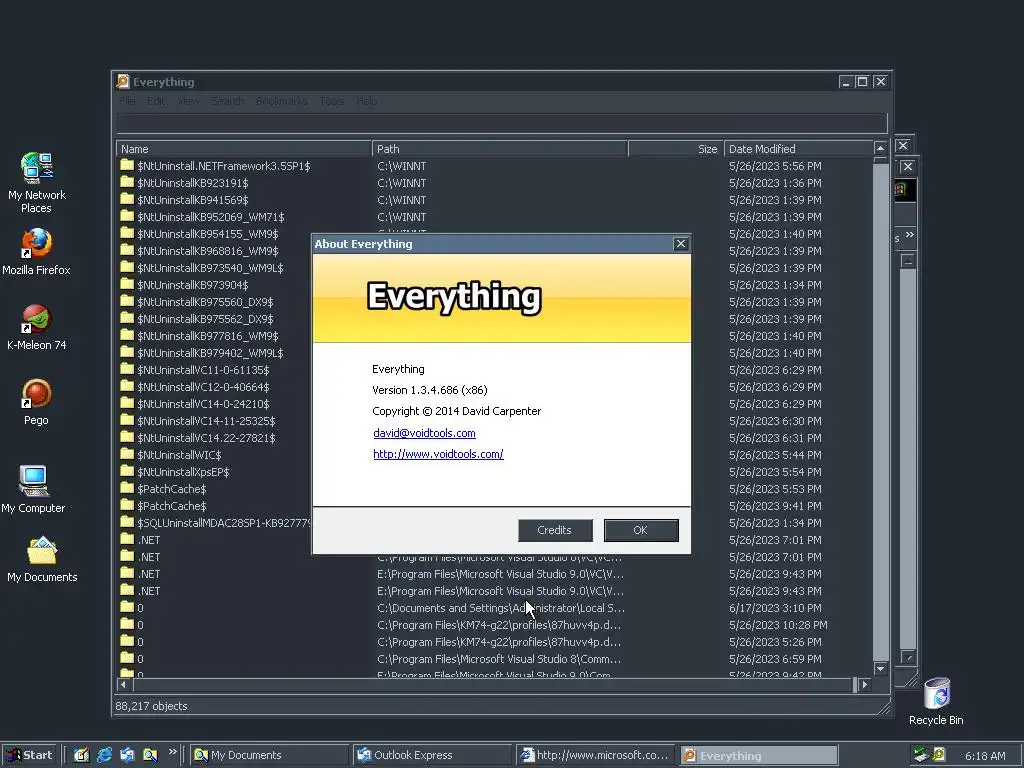Click the folder icon of $NtUninstallXpsEP$

click(x=127, y=472)
